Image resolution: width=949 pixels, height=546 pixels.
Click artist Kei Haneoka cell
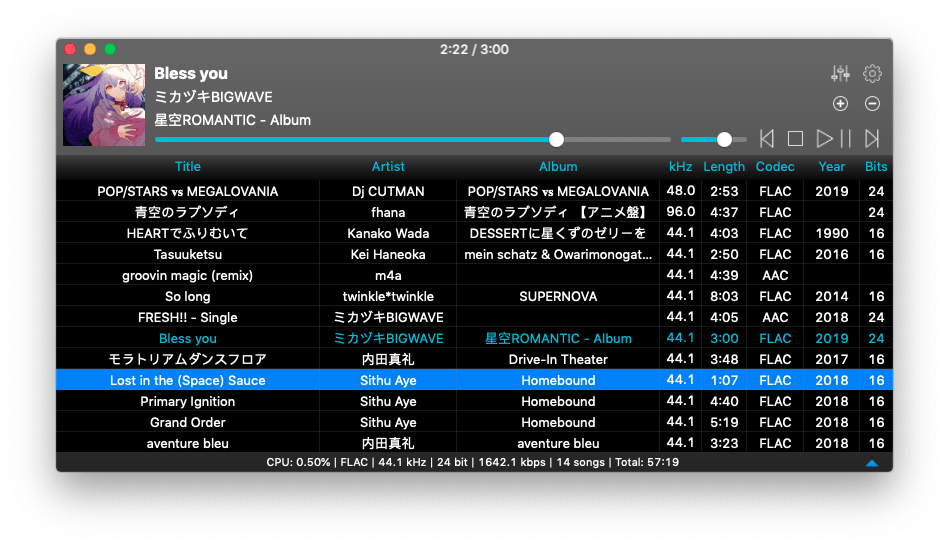(388, 254)
